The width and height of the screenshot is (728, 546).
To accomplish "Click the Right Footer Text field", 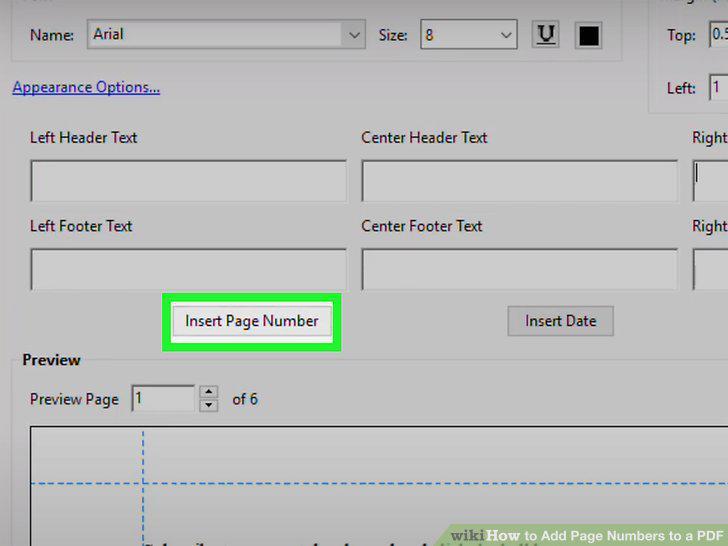I will (710, 269).
